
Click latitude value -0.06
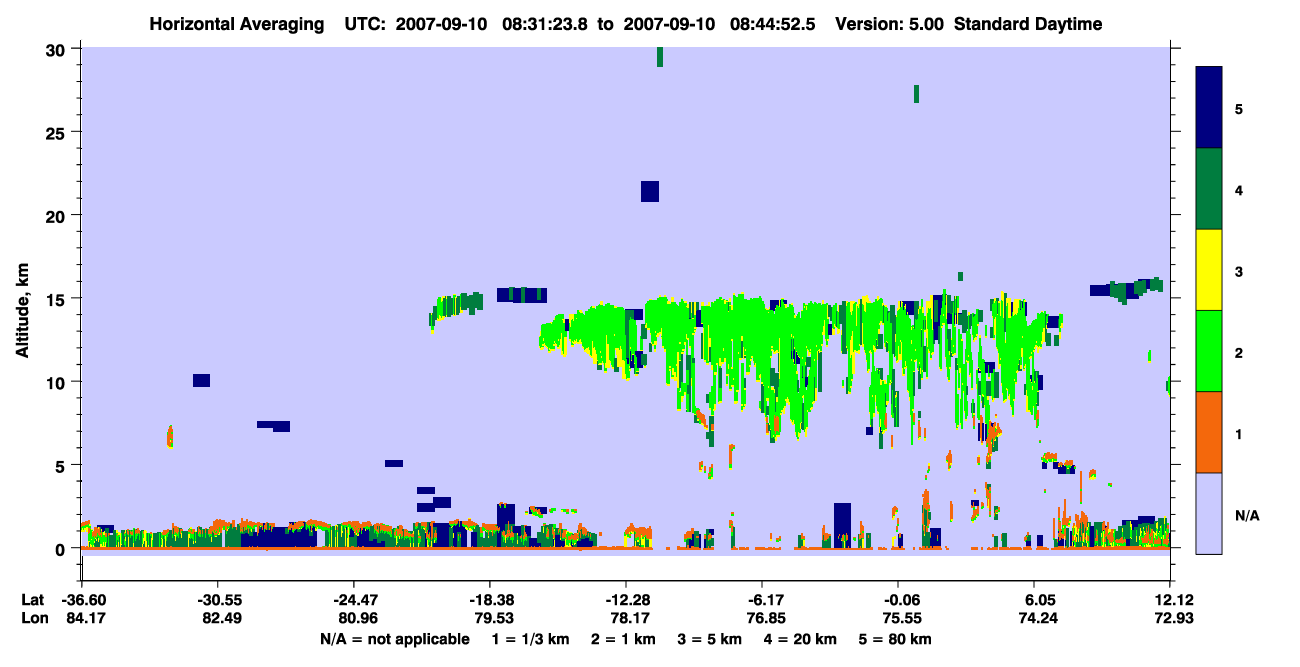[898, 600]
